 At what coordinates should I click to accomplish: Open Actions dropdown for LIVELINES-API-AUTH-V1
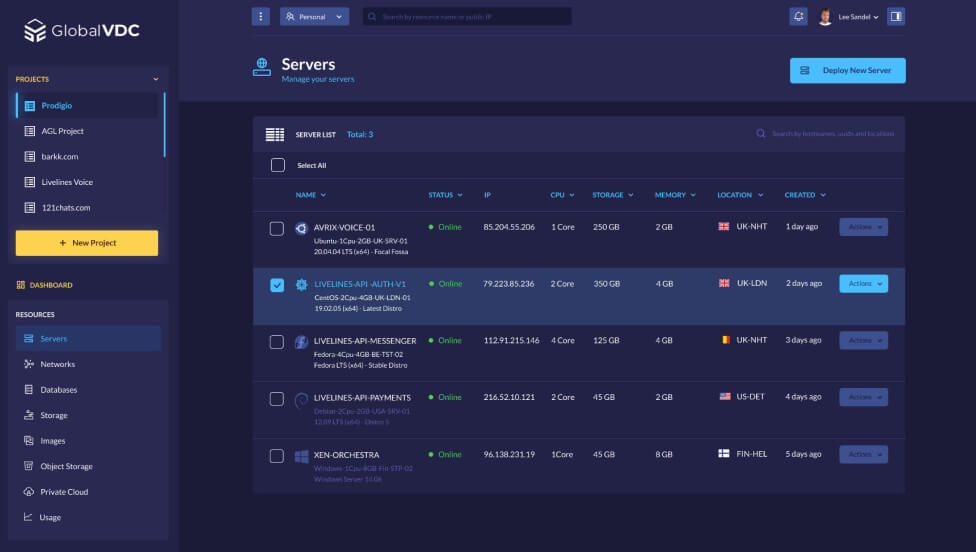pyautogui.click(x=863, y=284)
